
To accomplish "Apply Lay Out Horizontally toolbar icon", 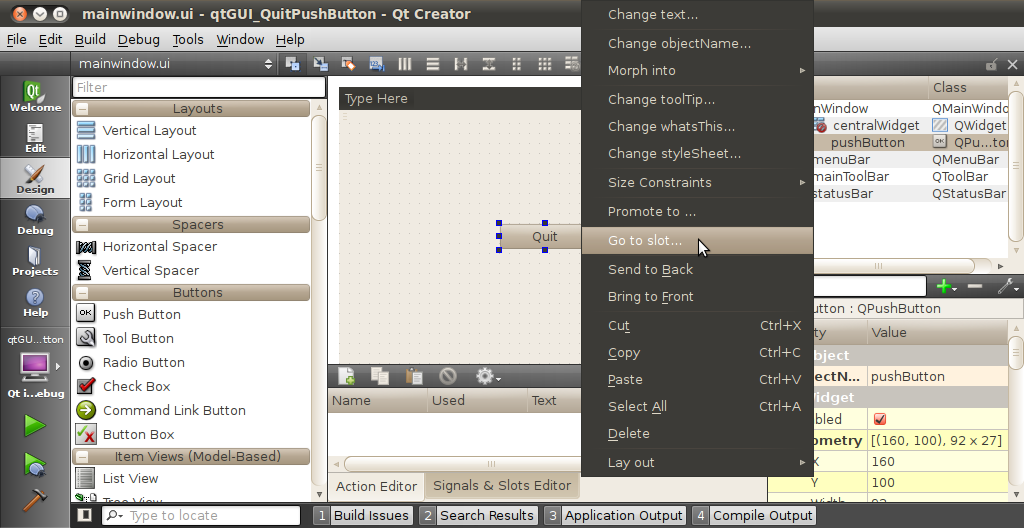I will [x=405, y=63].
